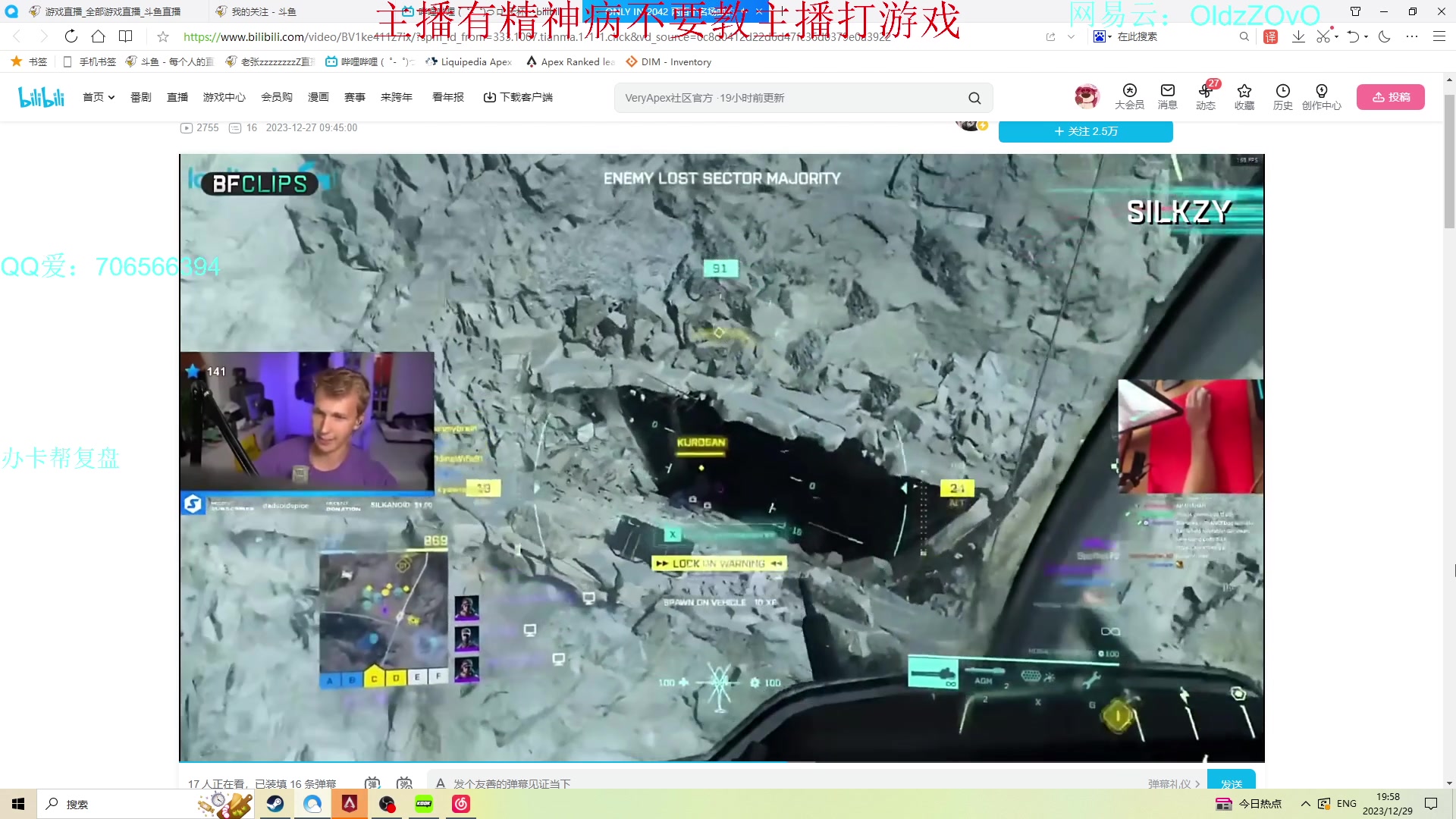Open 动态 feed with 27 badge
1456x819 pixels.
pyautogui.click(x=1206, y=97)
